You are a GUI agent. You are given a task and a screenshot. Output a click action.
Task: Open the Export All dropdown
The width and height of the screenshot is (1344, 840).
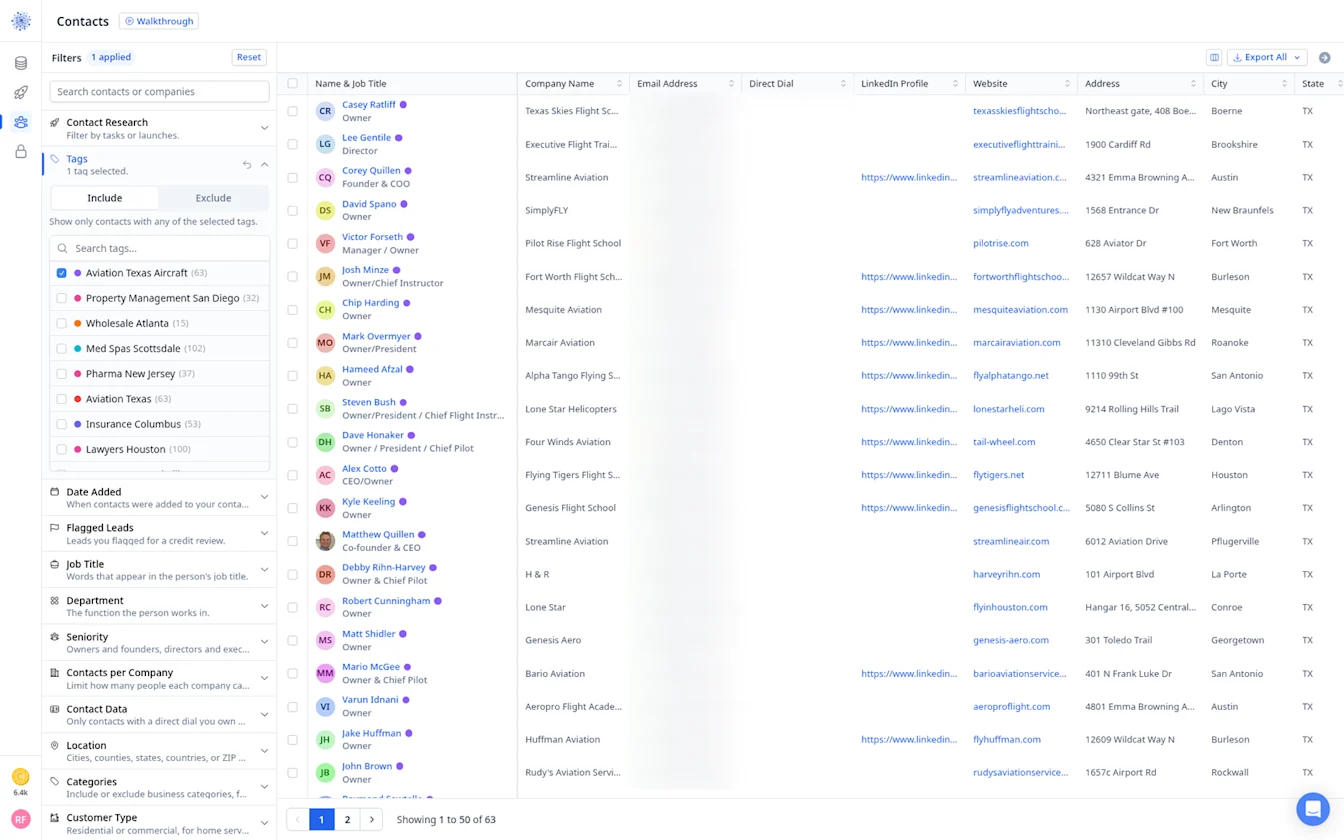point(1266,57)
